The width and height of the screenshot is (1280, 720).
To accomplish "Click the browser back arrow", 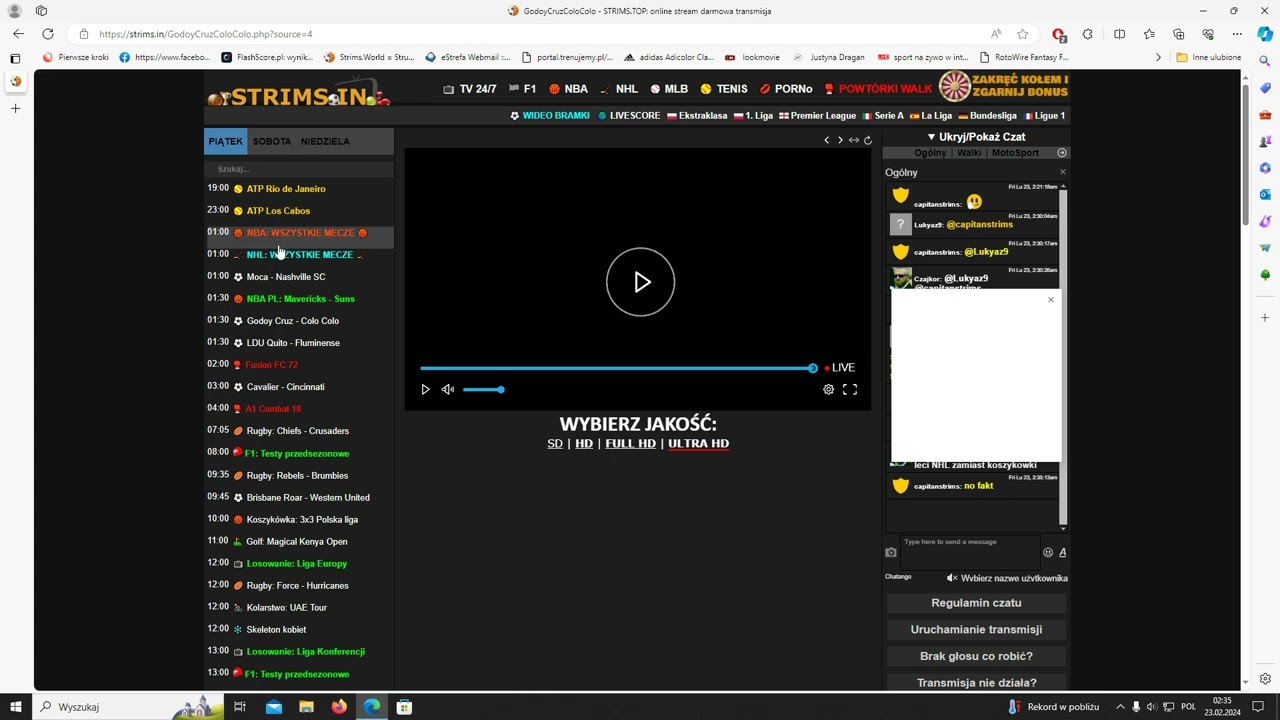I will click(18, 34).
